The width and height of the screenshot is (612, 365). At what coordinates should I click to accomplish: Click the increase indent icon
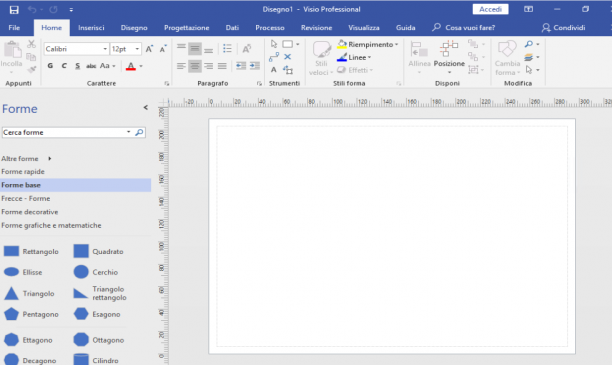coord(254,66)
